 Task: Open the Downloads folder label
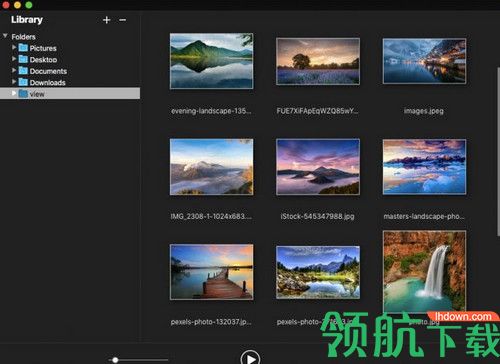[48, 83]
